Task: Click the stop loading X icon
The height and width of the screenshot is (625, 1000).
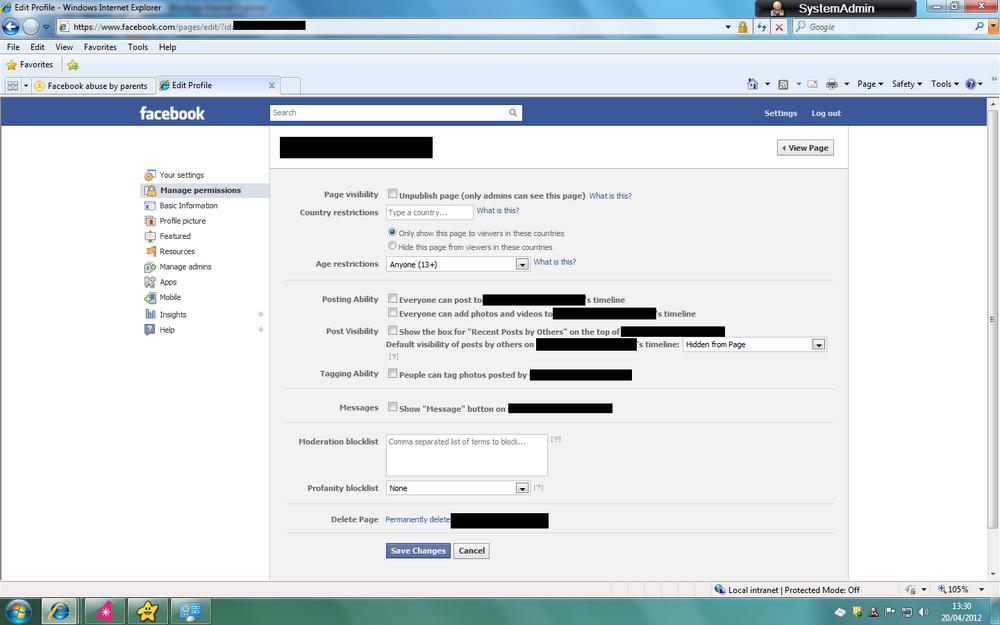Action: pos(779,27)
